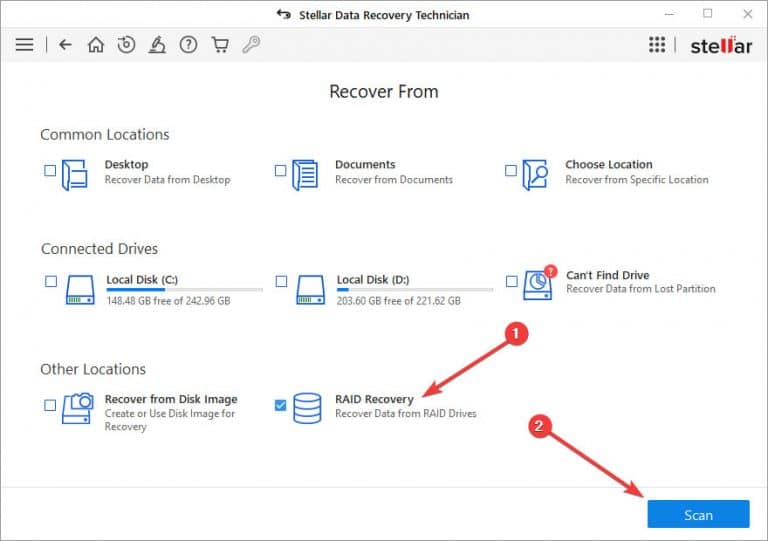The image size is (768, 541).
Task: Uncheck the RAID Recovery checkbox
Action: coord(280,405)
